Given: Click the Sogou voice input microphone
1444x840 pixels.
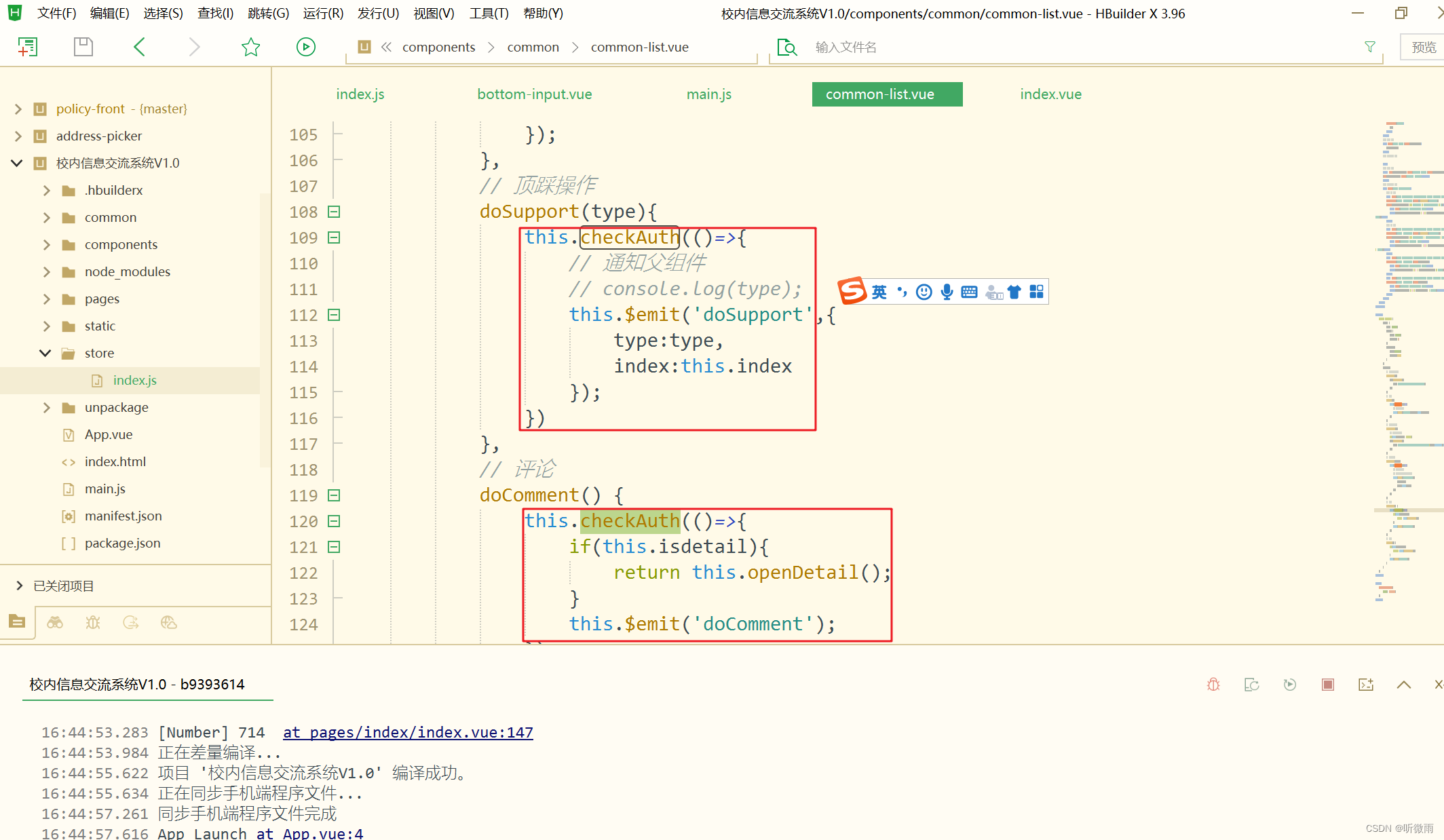Looking at the screenshot, I should 947,292.
